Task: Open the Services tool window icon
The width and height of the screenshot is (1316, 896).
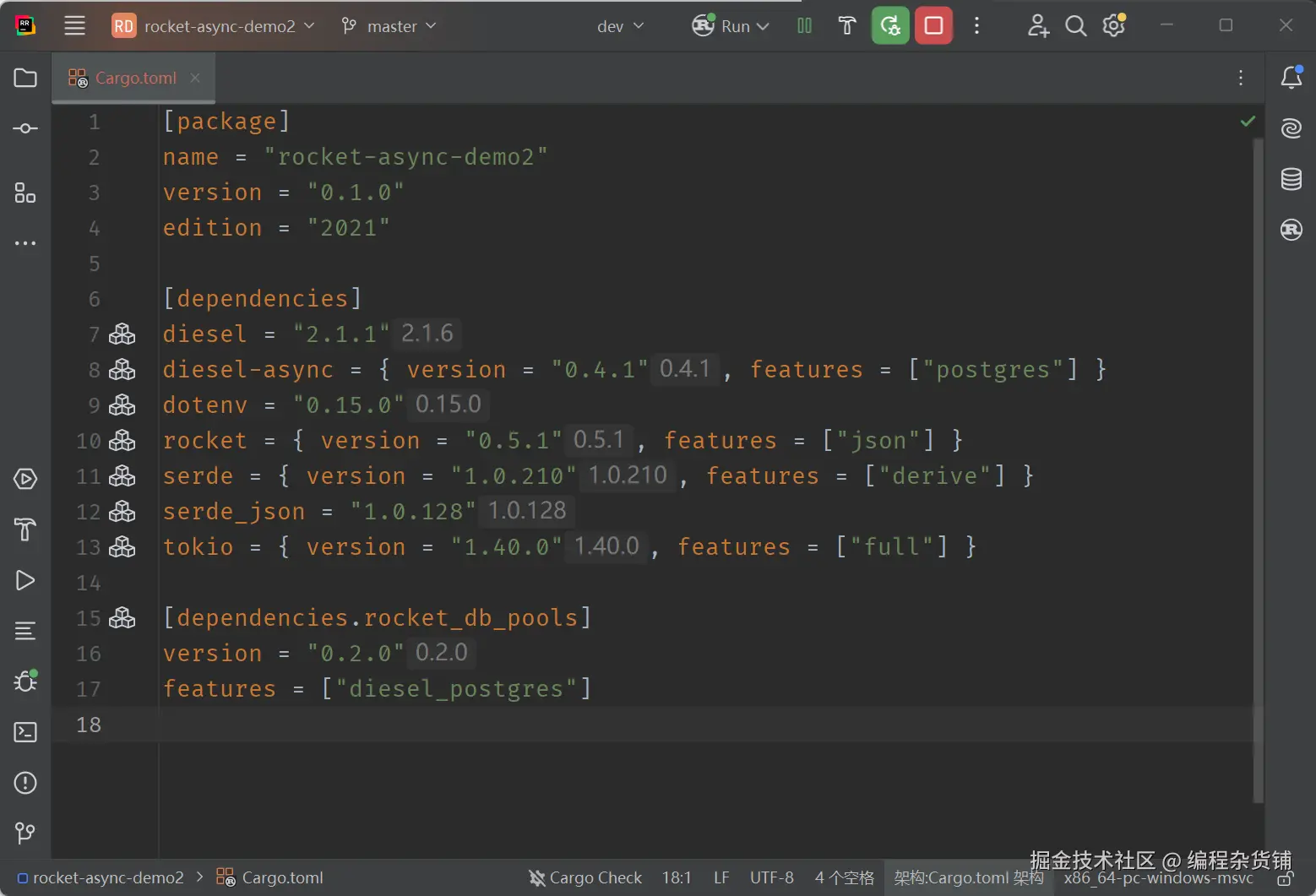Action: pos(25,479)
